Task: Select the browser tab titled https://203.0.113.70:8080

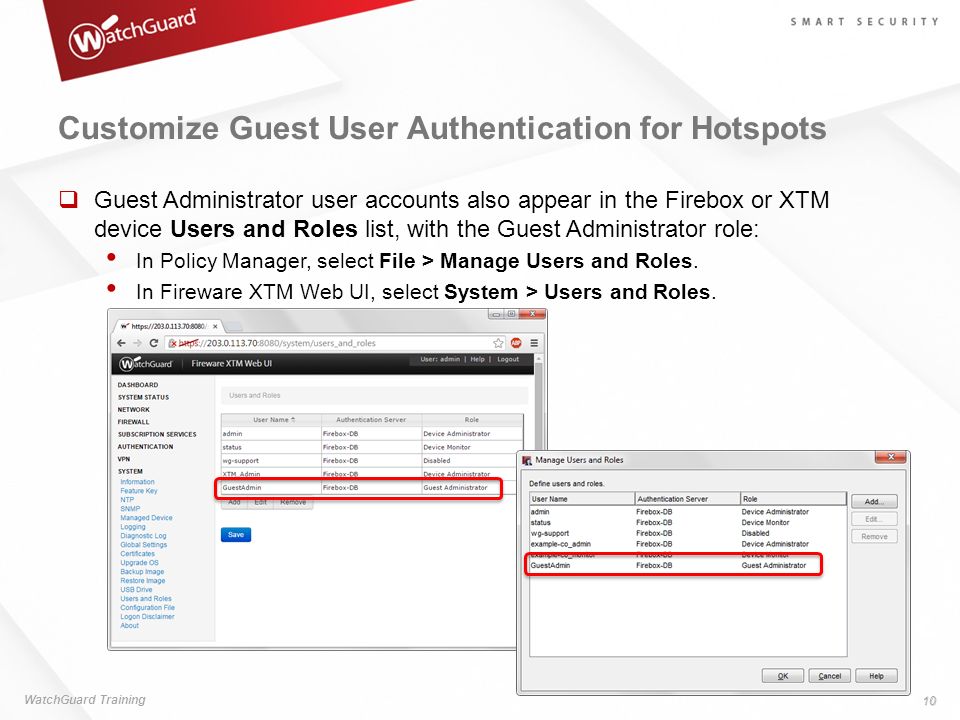Action: pos(168,326)
